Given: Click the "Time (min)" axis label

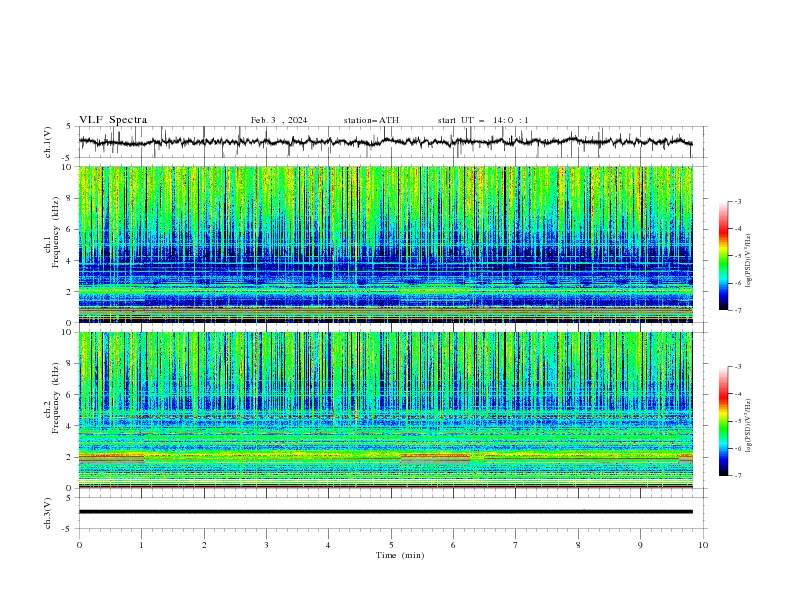Looking at the screenshot, I should point(400,555).
